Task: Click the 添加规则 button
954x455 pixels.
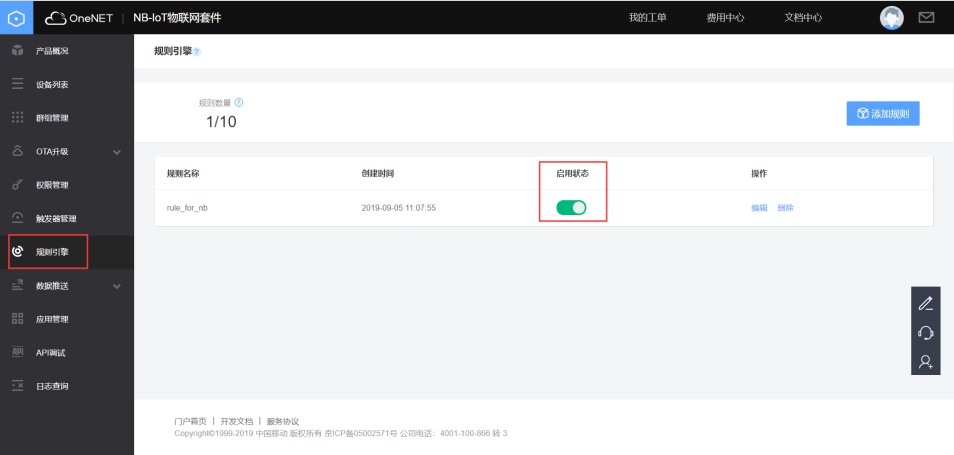Action: (883, 114)
